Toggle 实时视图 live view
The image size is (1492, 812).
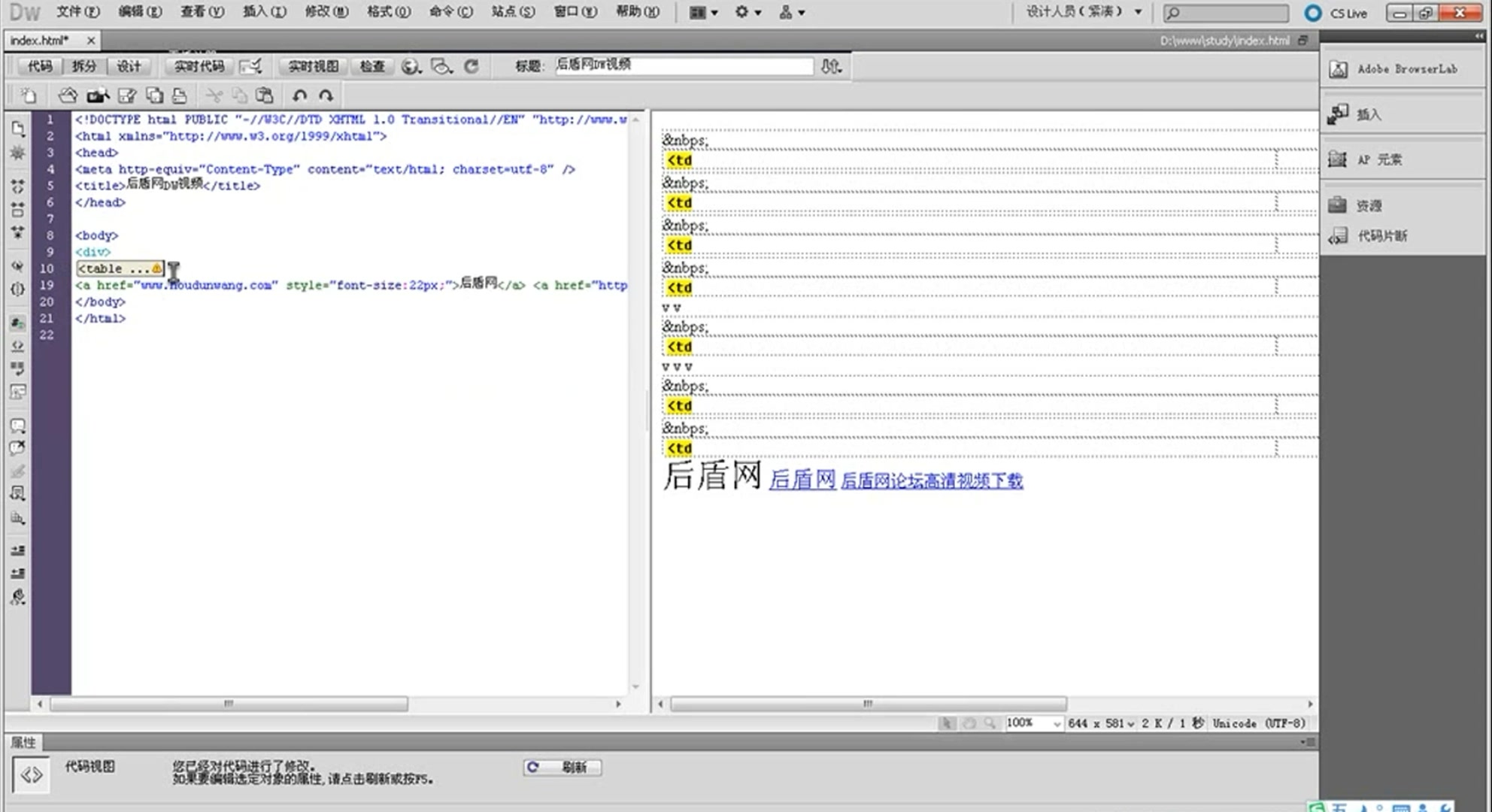(314, 66)
